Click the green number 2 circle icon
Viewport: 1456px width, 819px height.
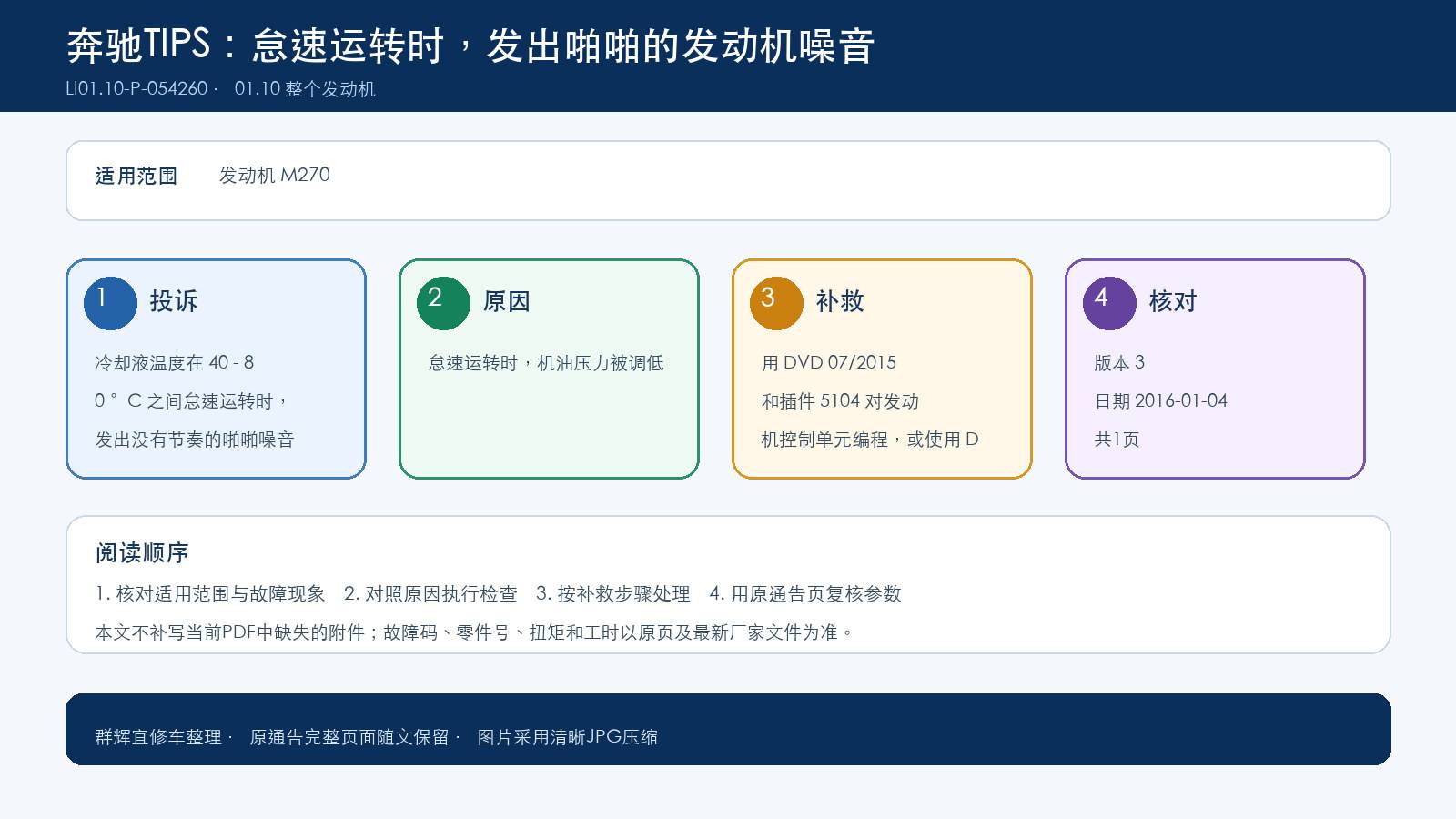coord(443,303)
